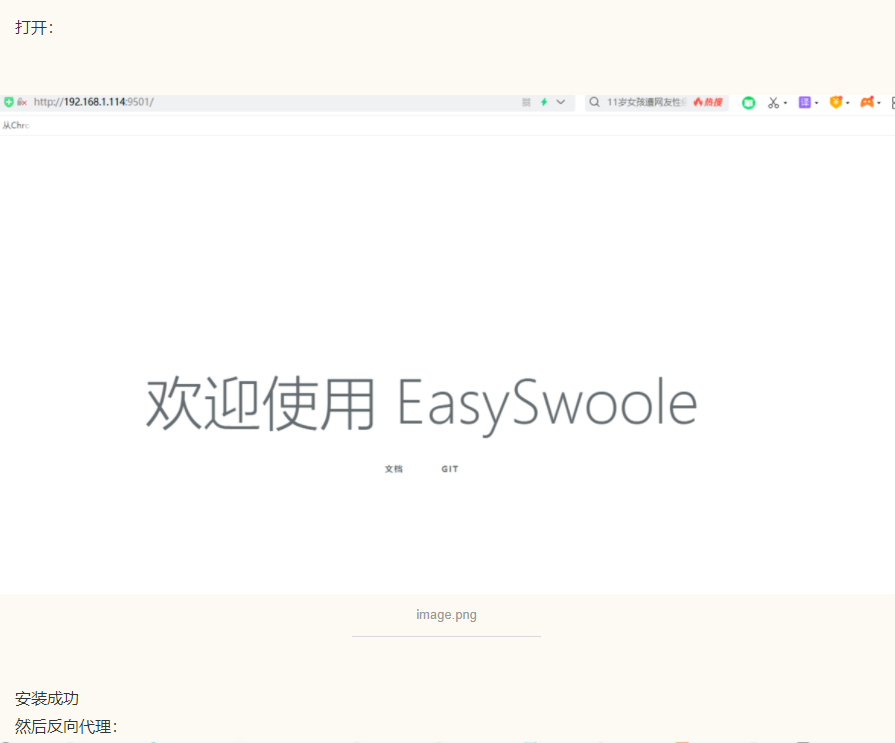Open the 文档 documentation link

(x=393, y=469)
